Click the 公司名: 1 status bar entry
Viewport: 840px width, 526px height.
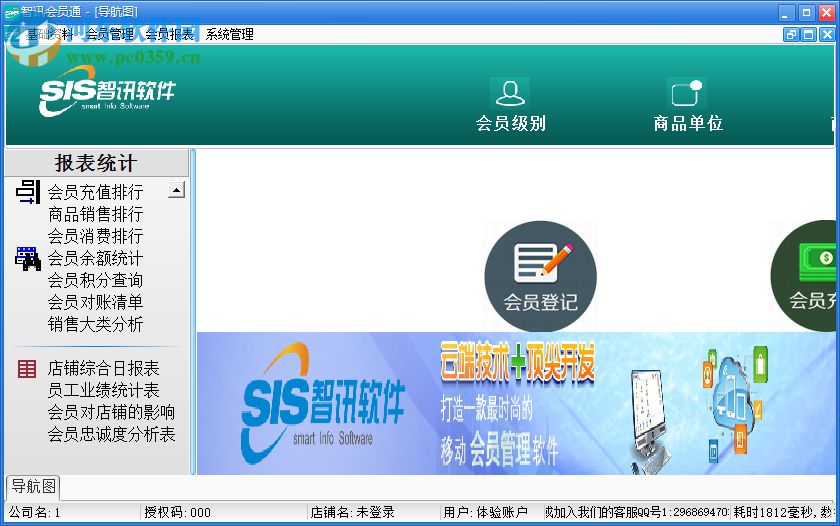(72, 513)
